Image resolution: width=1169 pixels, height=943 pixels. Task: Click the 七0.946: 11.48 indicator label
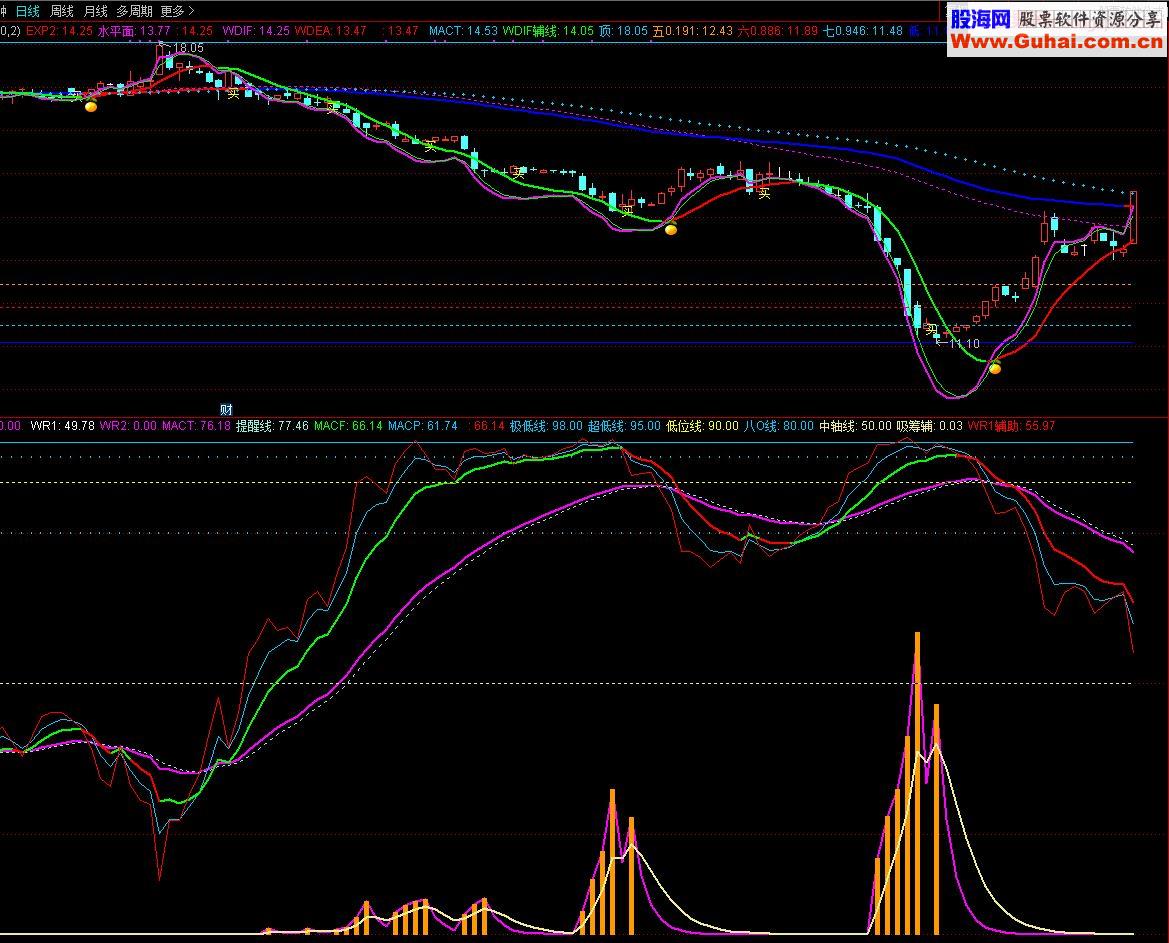(863, 31)
